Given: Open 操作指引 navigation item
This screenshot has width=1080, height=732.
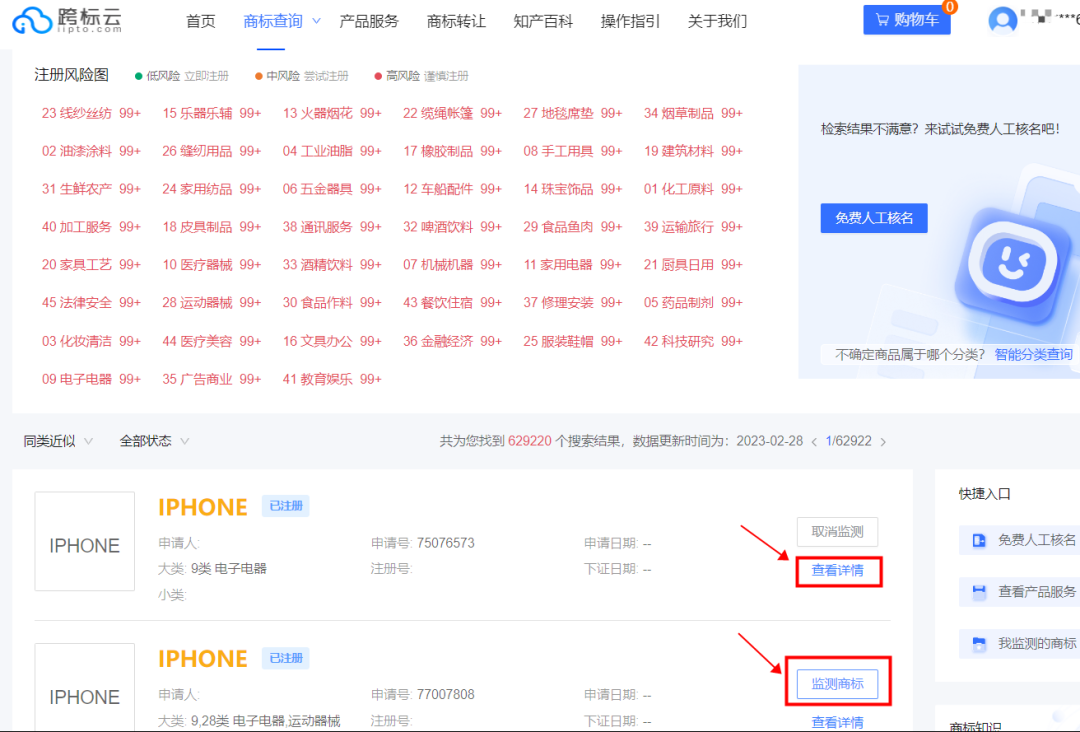Looking at the screenshot, I should click(x=630, y=21).
